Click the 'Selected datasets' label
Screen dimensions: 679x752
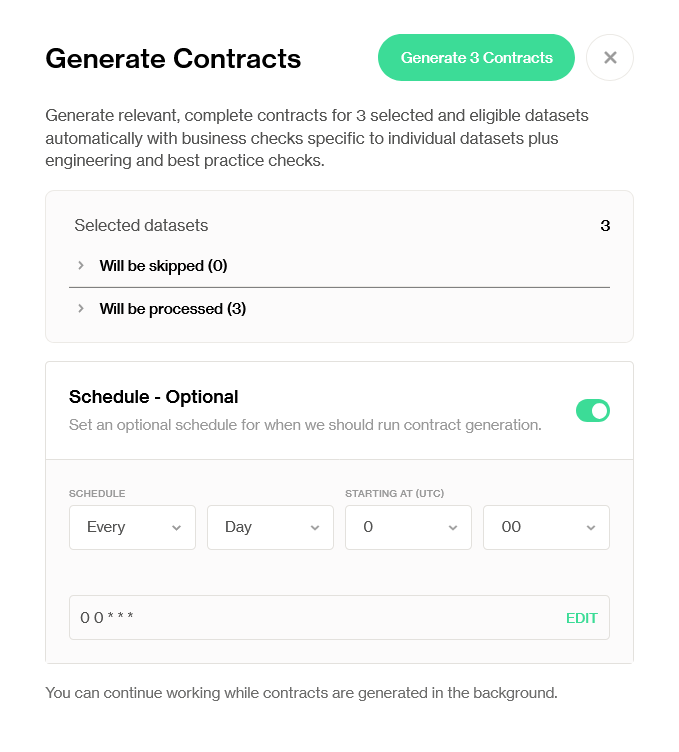[141, 226]
